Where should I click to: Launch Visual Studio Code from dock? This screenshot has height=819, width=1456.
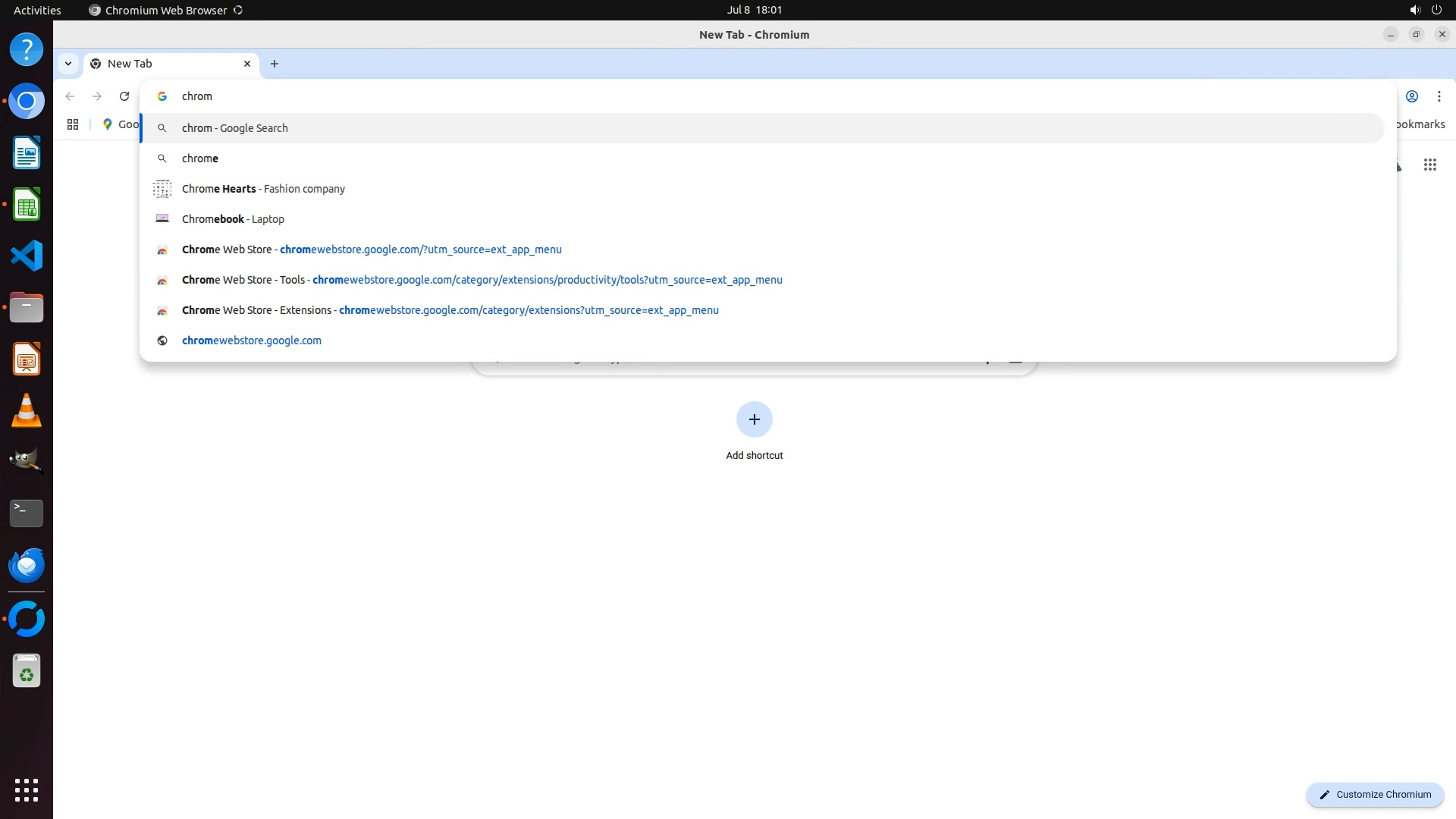coord(27,256)
